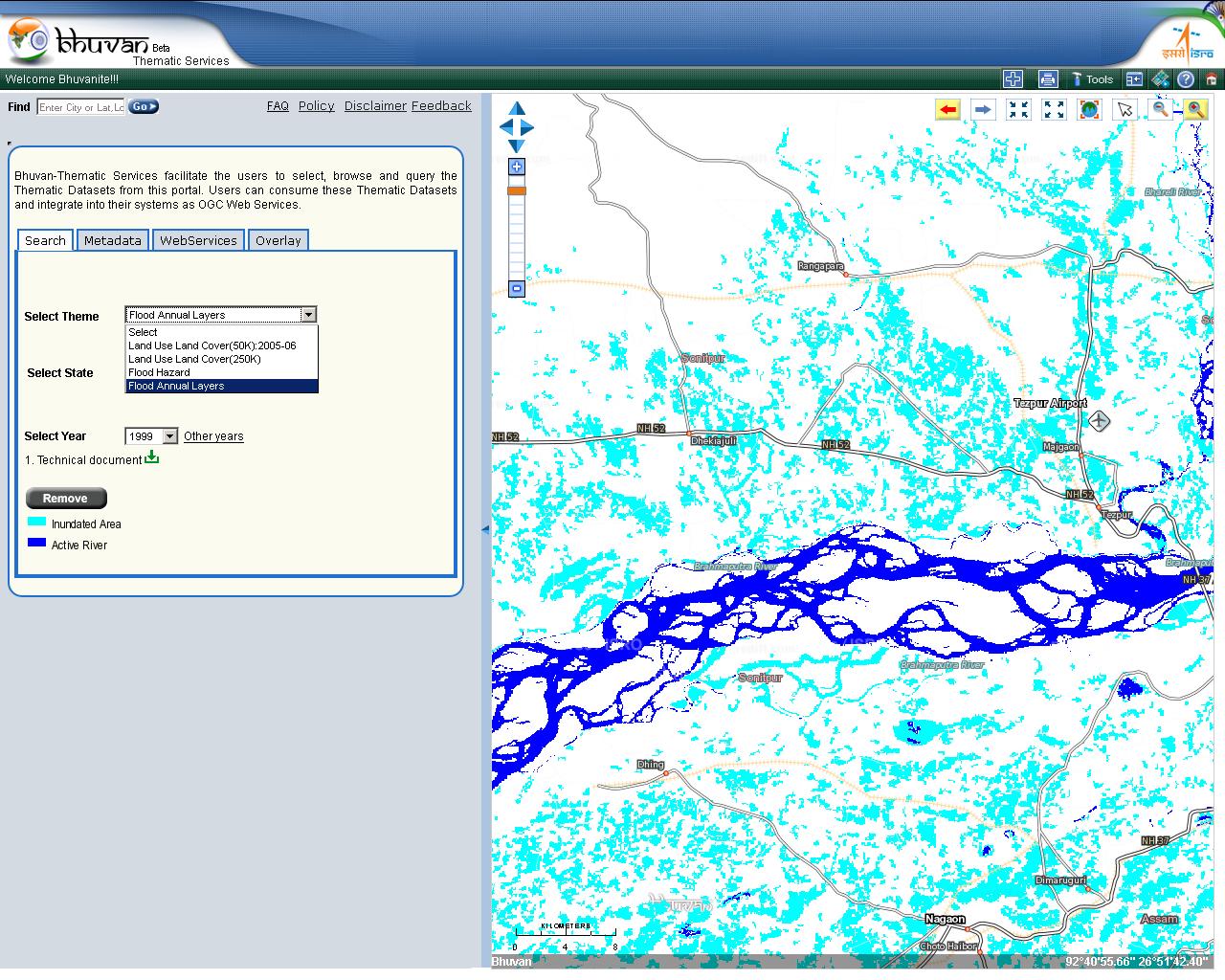The image size is (1225, 980).
Task: Download the technical document green icon
Action: tap(151, 457)
